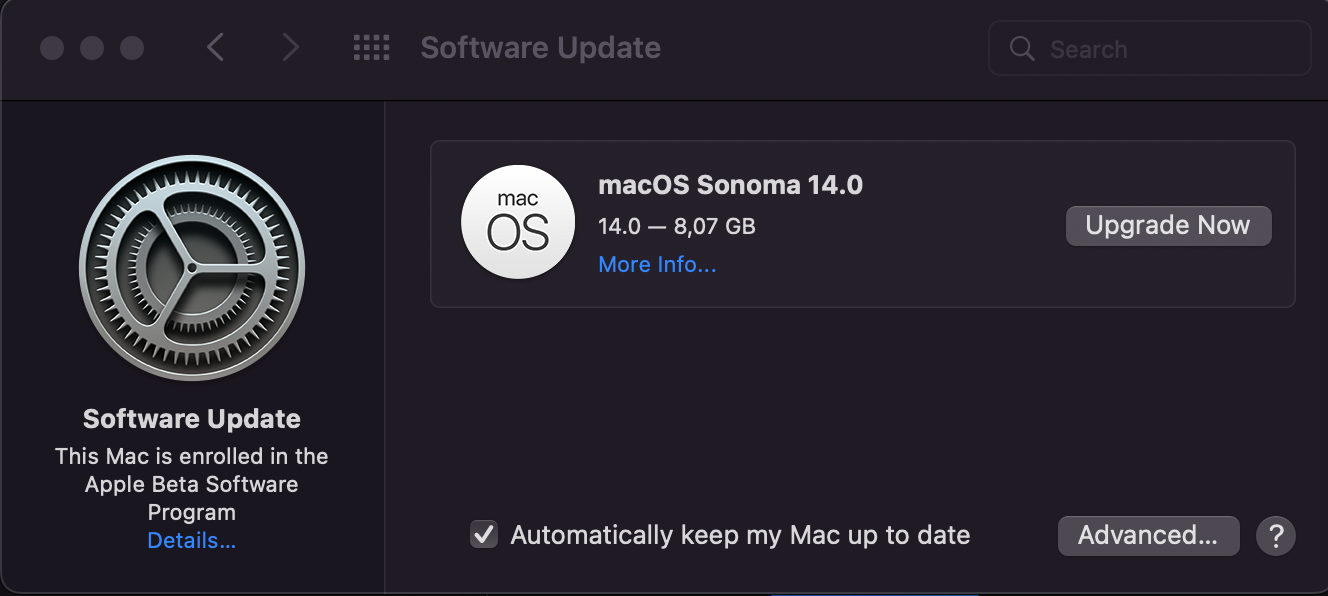The image size is (1328, 596).
Task: Open help with the question mark button
Action: pos(1276,535)
